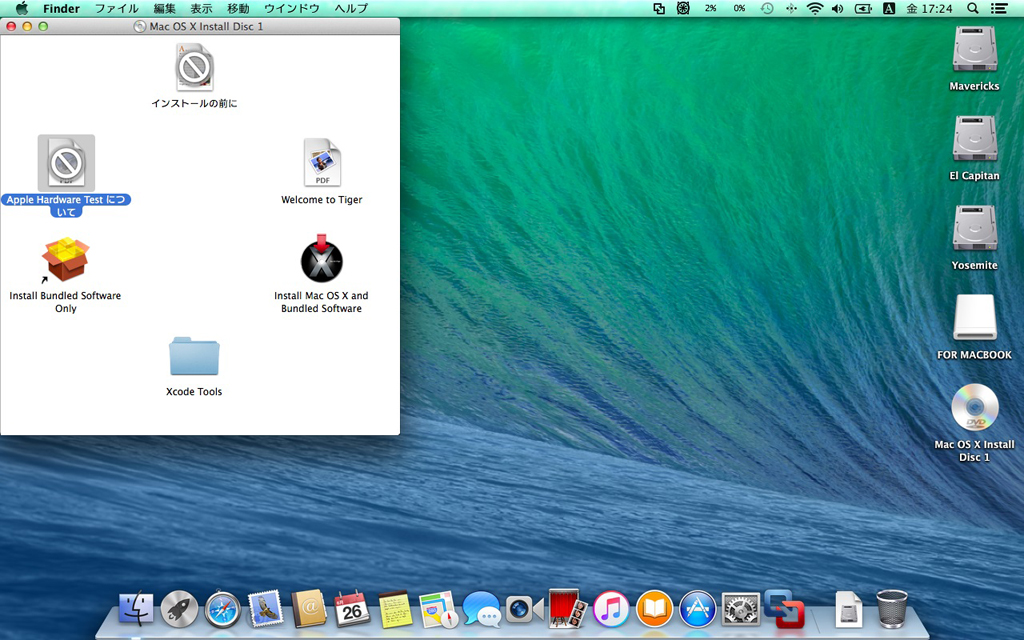The height and width of the screenshot is (640, 1024).
Task: Open Mail app in the Dock
Action: tap(266, 609)
